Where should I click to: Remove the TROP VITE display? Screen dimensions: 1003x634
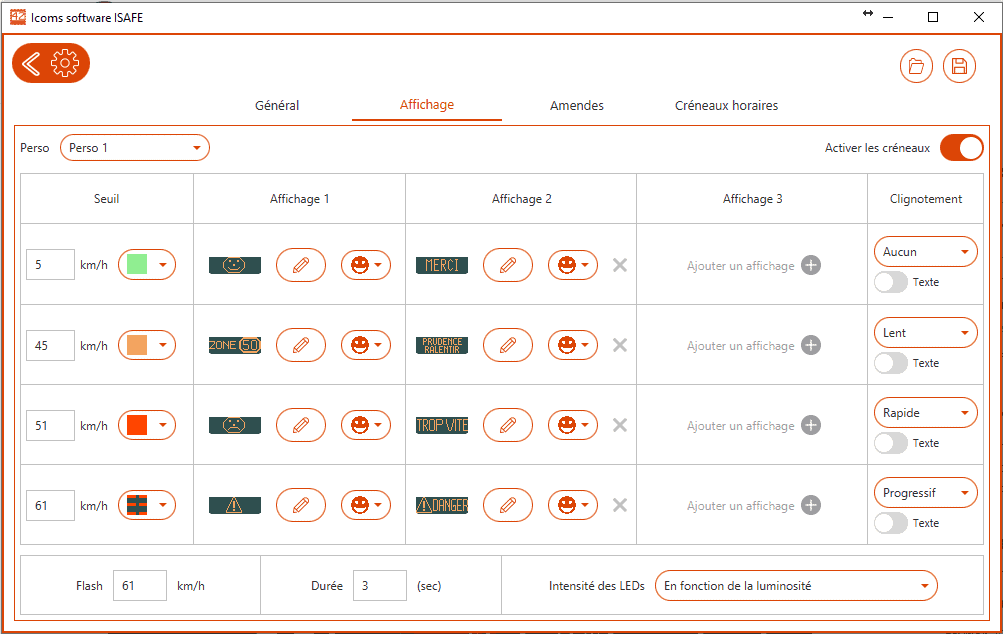point(620,425)
